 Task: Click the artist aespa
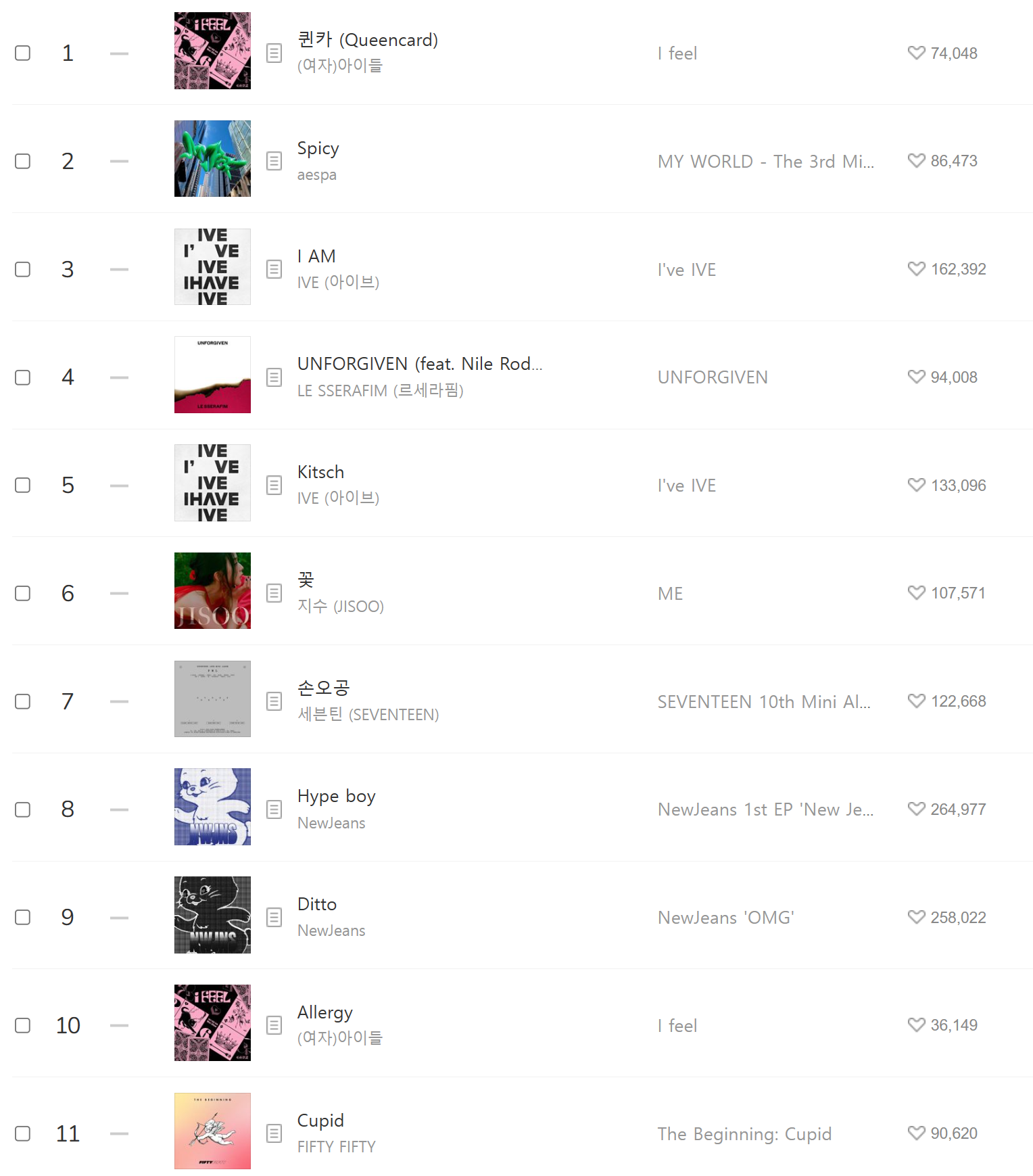point(318,174)
